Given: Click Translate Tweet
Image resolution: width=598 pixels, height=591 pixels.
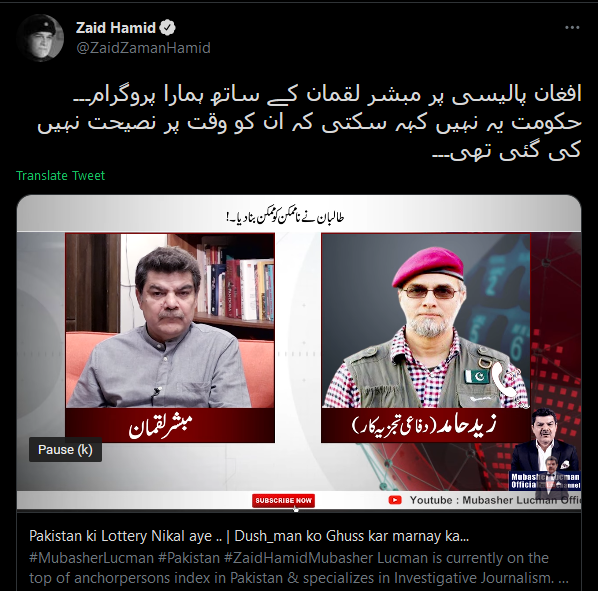Looking at the screenshot, I should (60, 175).
